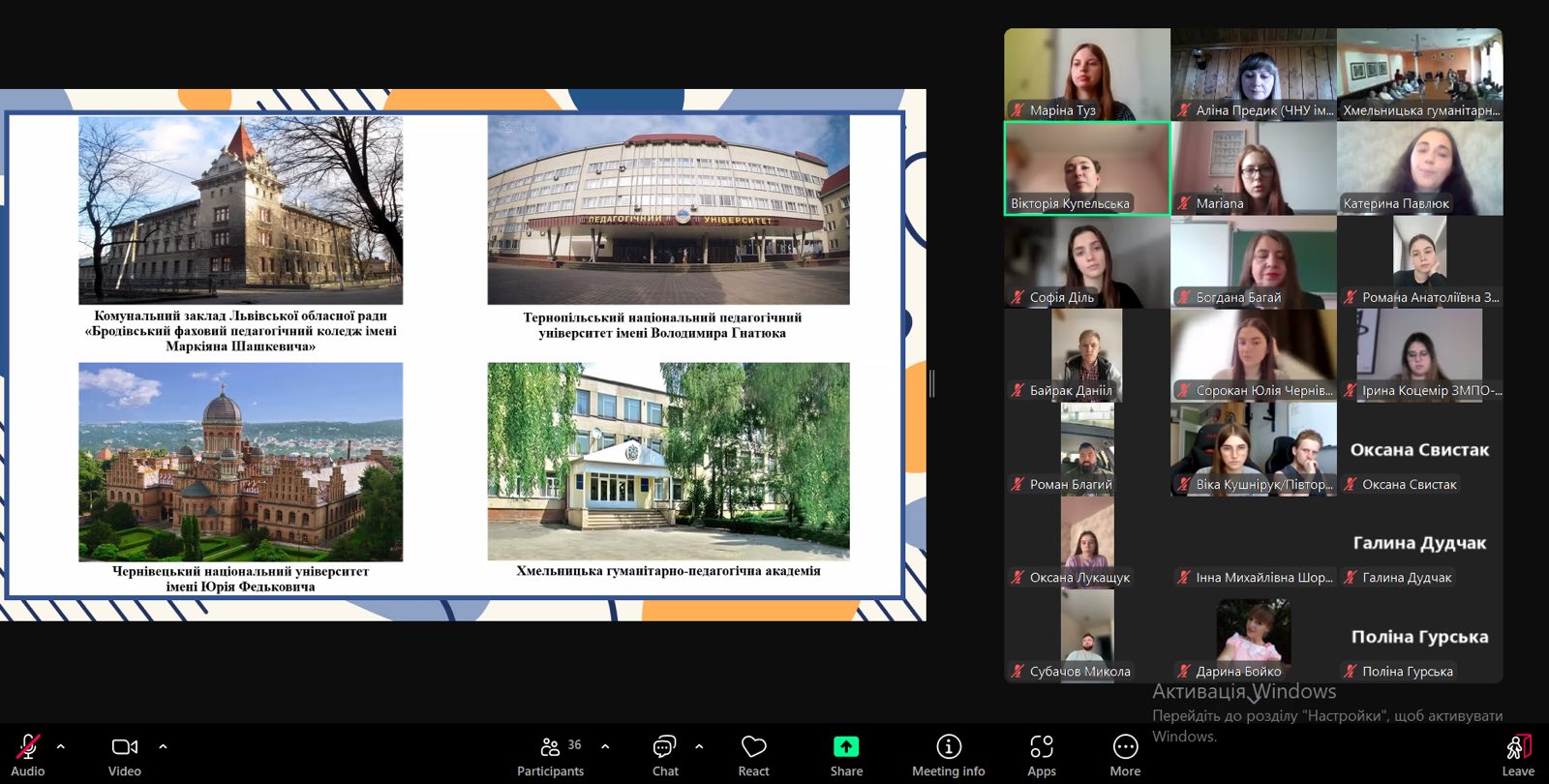This screenshot has height=784, width=1549.
Task: Click muted mic icon beside Богдана Багай
Action: 1184,297
